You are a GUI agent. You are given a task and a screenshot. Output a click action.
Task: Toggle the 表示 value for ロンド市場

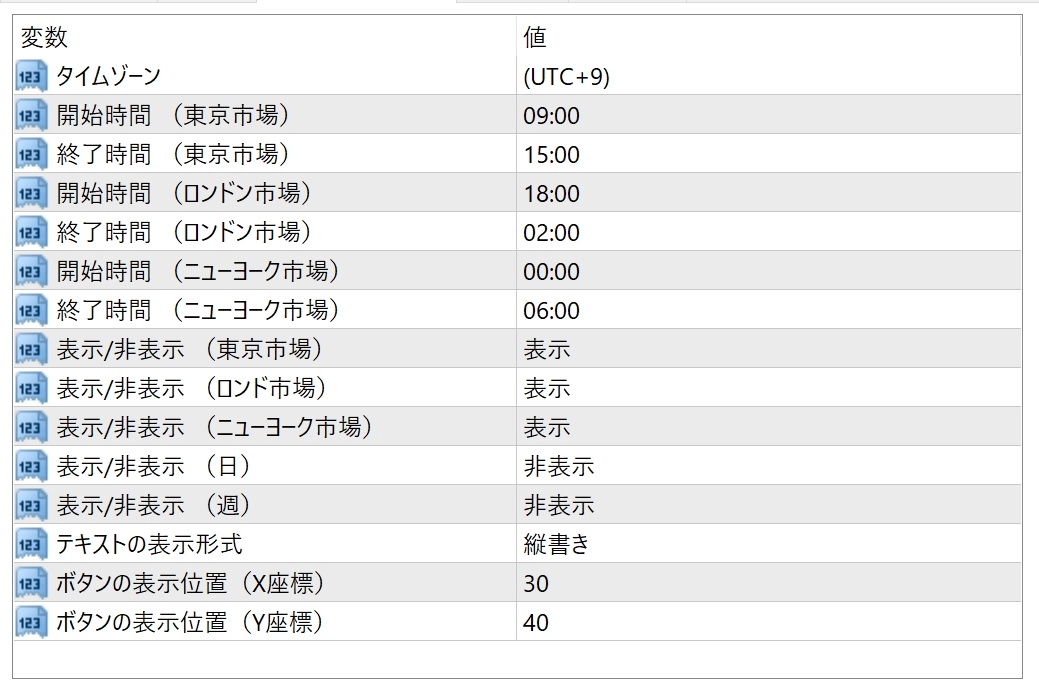point(547,389)
